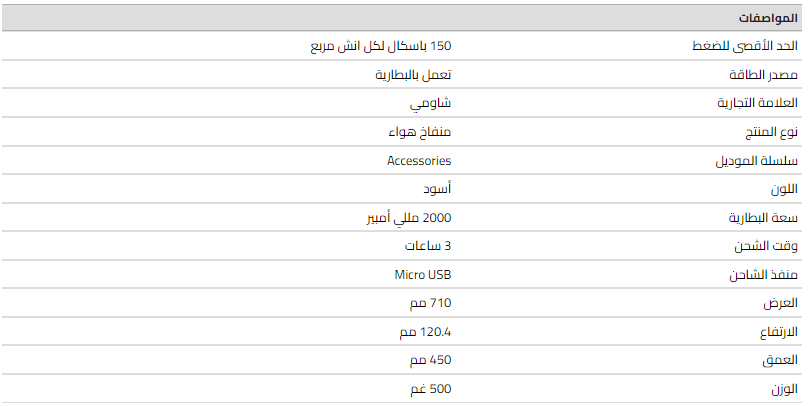Click the 500 غم weight value
Screen dimensions: 811x406
(433, 387)
